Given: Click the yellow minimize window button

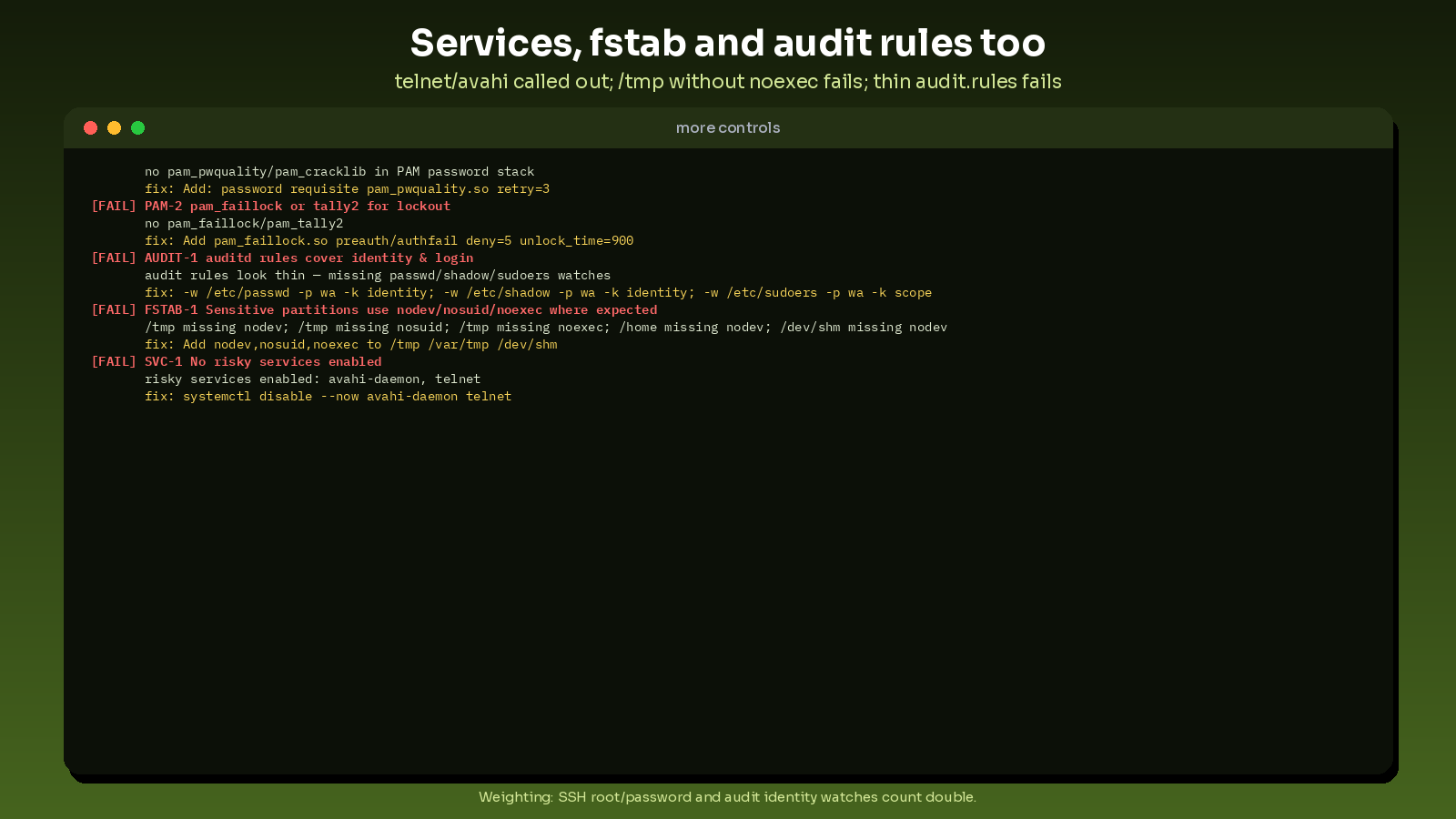Looking at the screenshot, I should 114,127.
